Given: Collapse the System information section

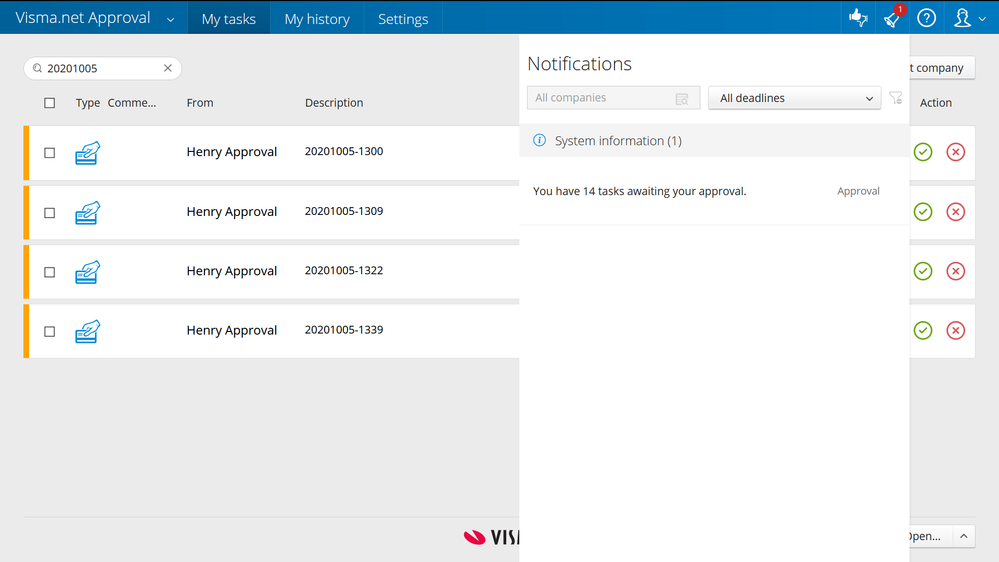Looking at the screenshot, I should point(618,141).
